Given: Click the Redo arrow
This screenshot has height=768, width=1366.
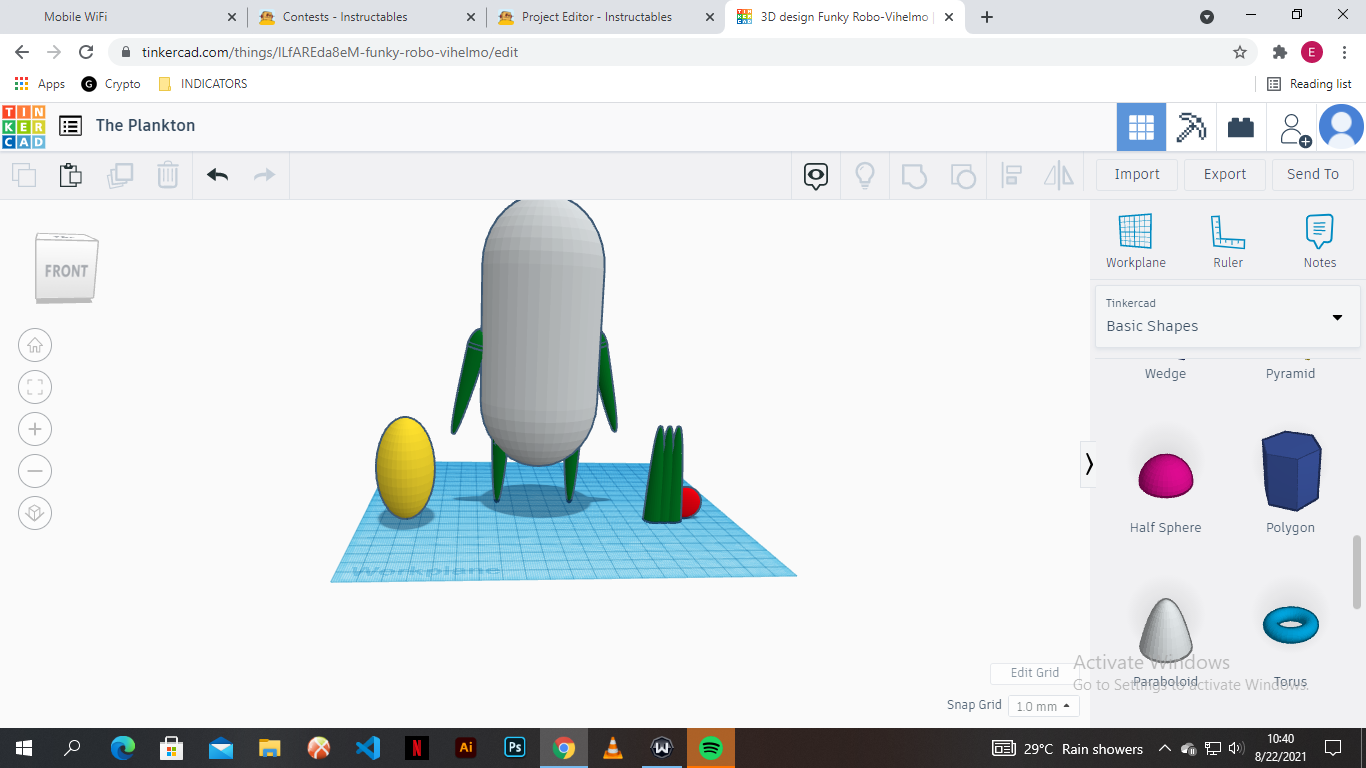Looking at the screenshot, I should 264,175.
